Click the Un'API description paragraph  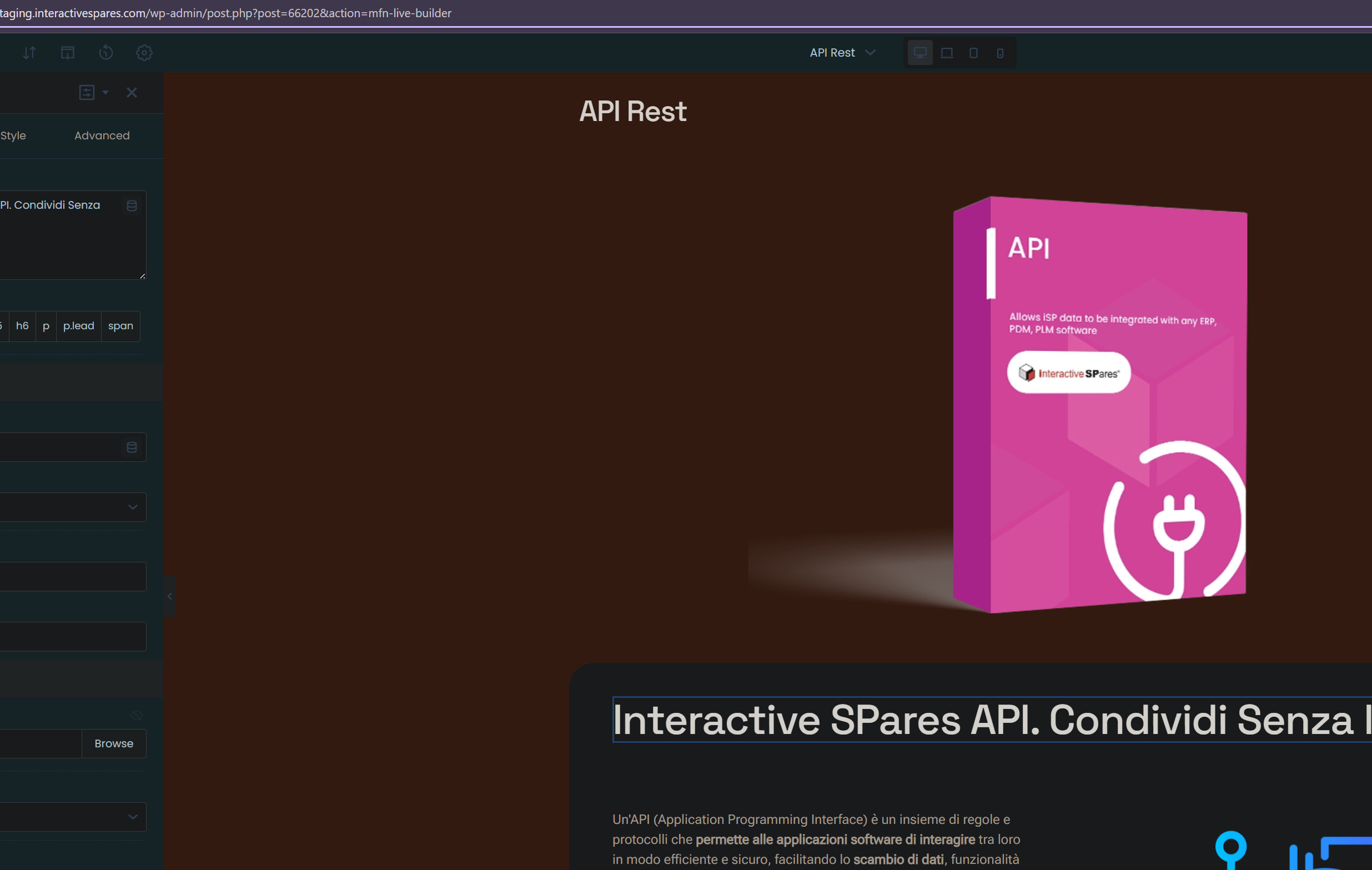(816, 839)
